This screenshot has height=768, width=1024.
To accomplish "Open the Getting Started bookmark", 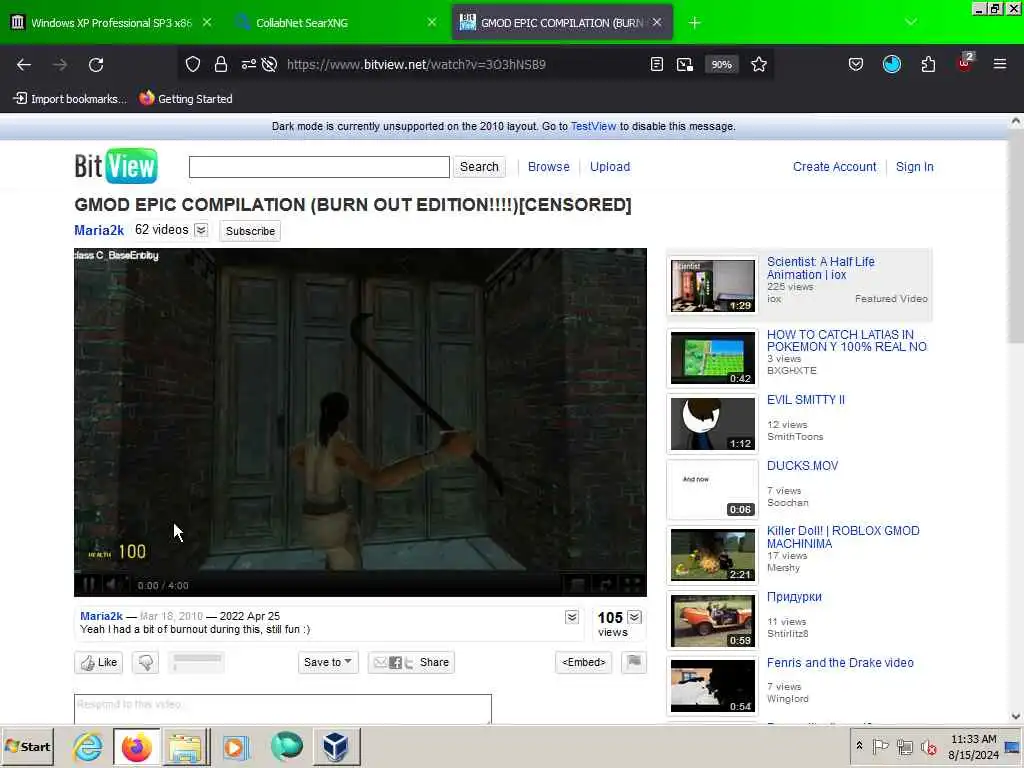I will (186, 99).
